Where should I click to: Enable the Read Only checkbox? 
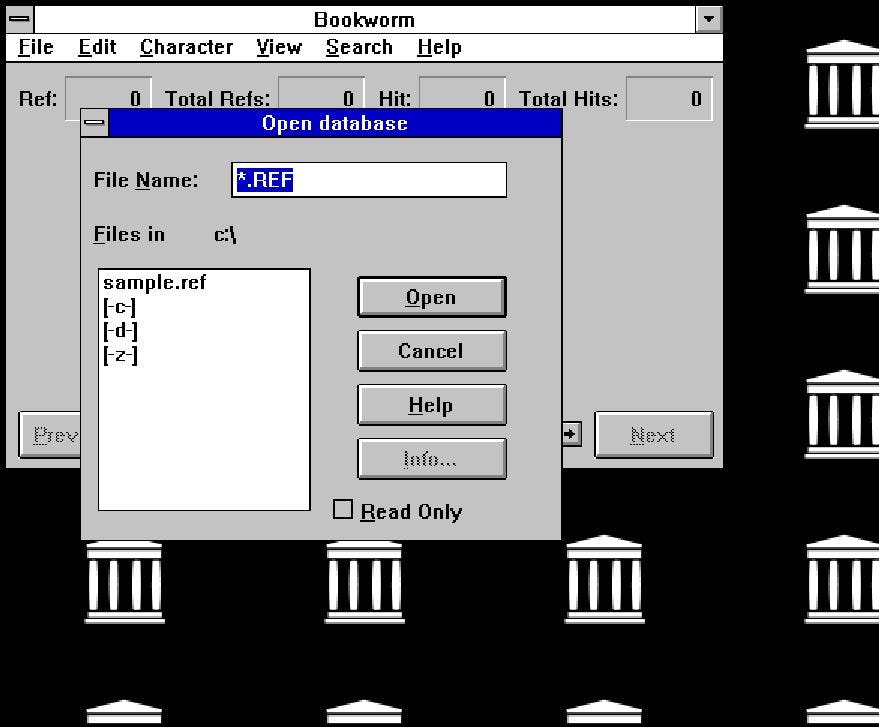point(341,511)
